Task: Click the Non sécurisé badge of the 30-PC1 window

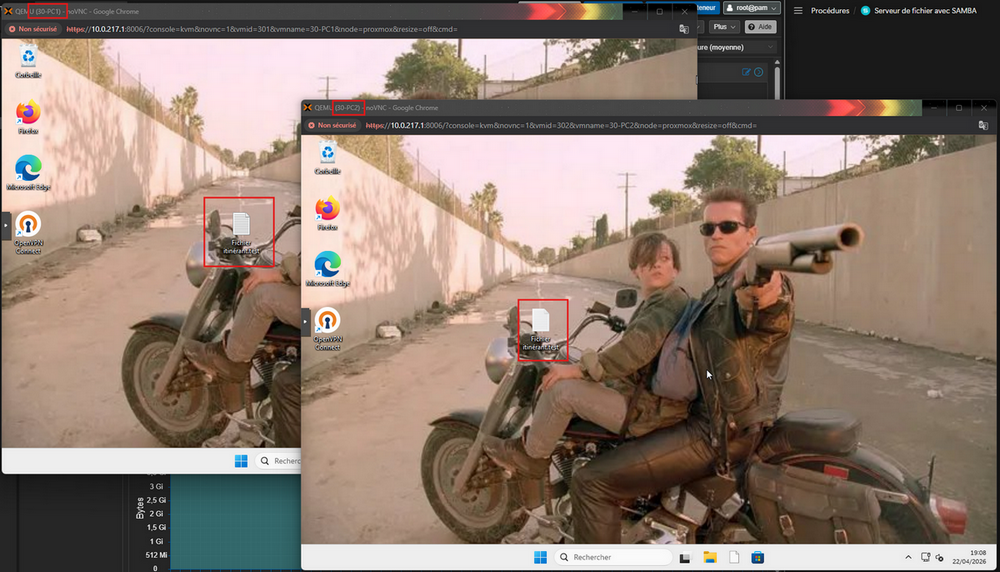Action: tap(33, 29)
